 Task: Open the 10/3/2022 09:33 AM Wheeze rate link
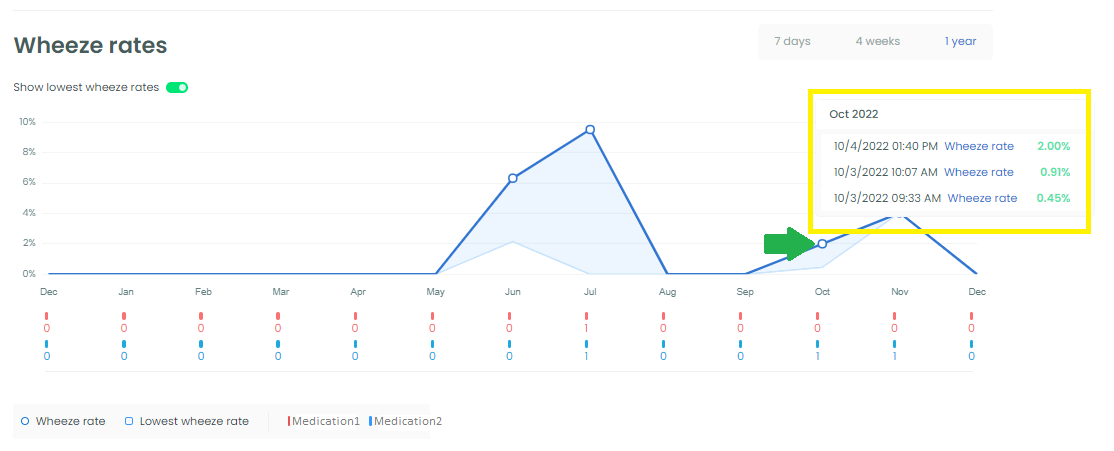point(981,198)
